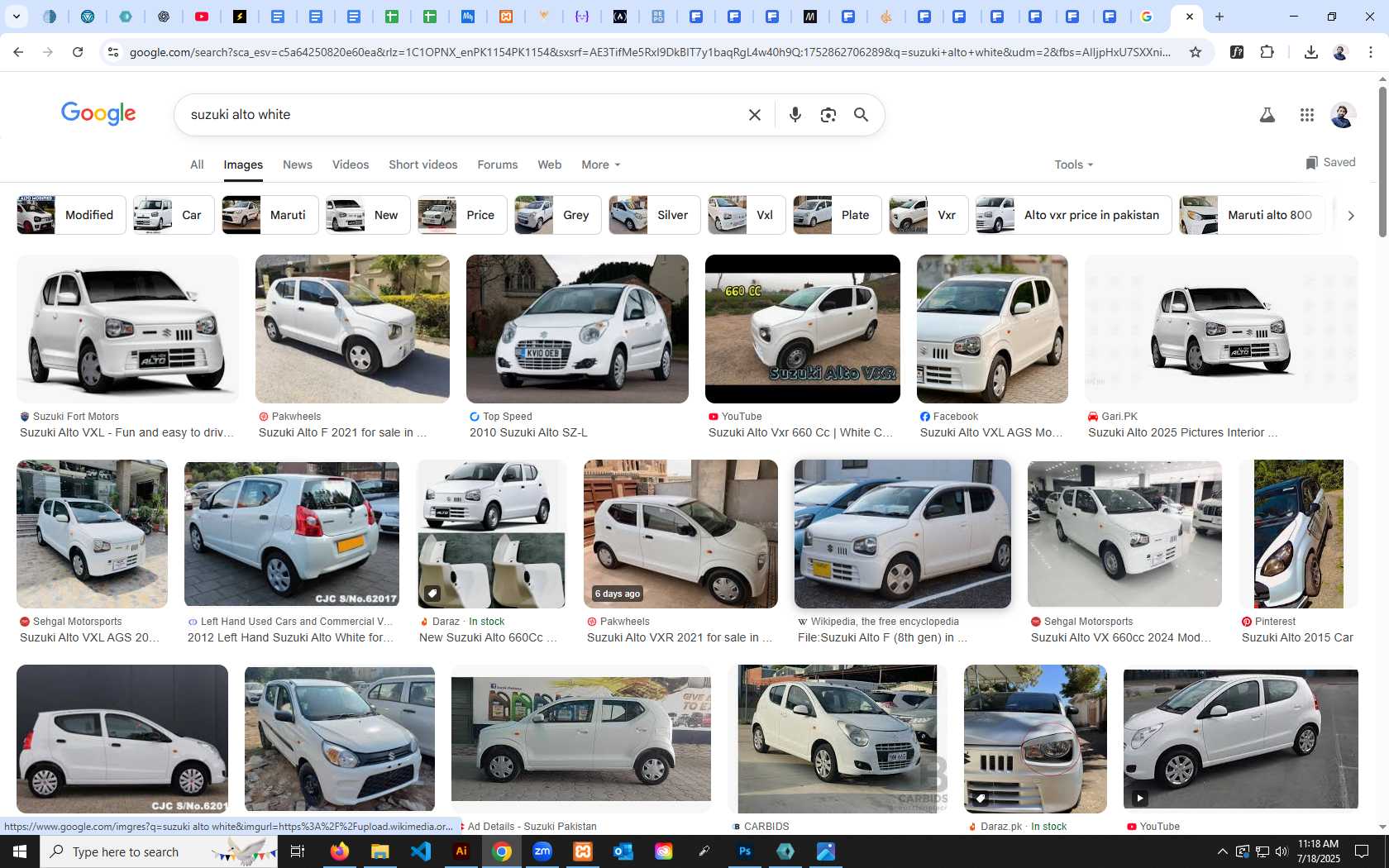
Task: Switch to the Short videos tab
Action: coord(423,165)
